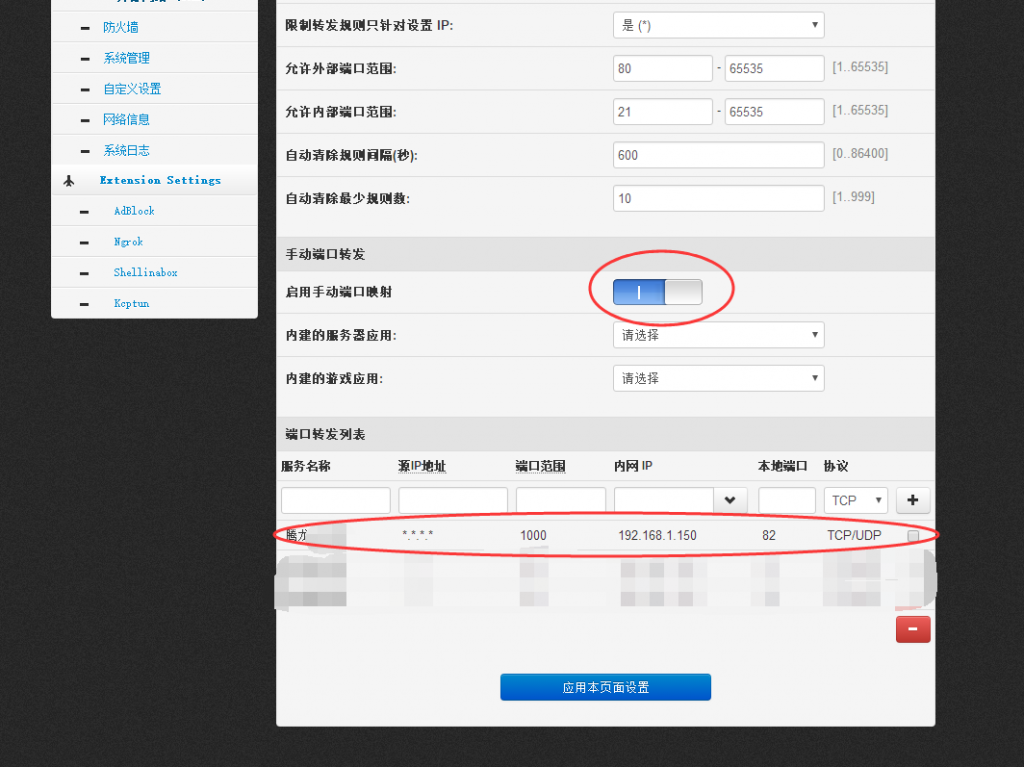Click the dash icon beside 网络信息
Screen dimensions: 1024x767
tap(84, 118)
